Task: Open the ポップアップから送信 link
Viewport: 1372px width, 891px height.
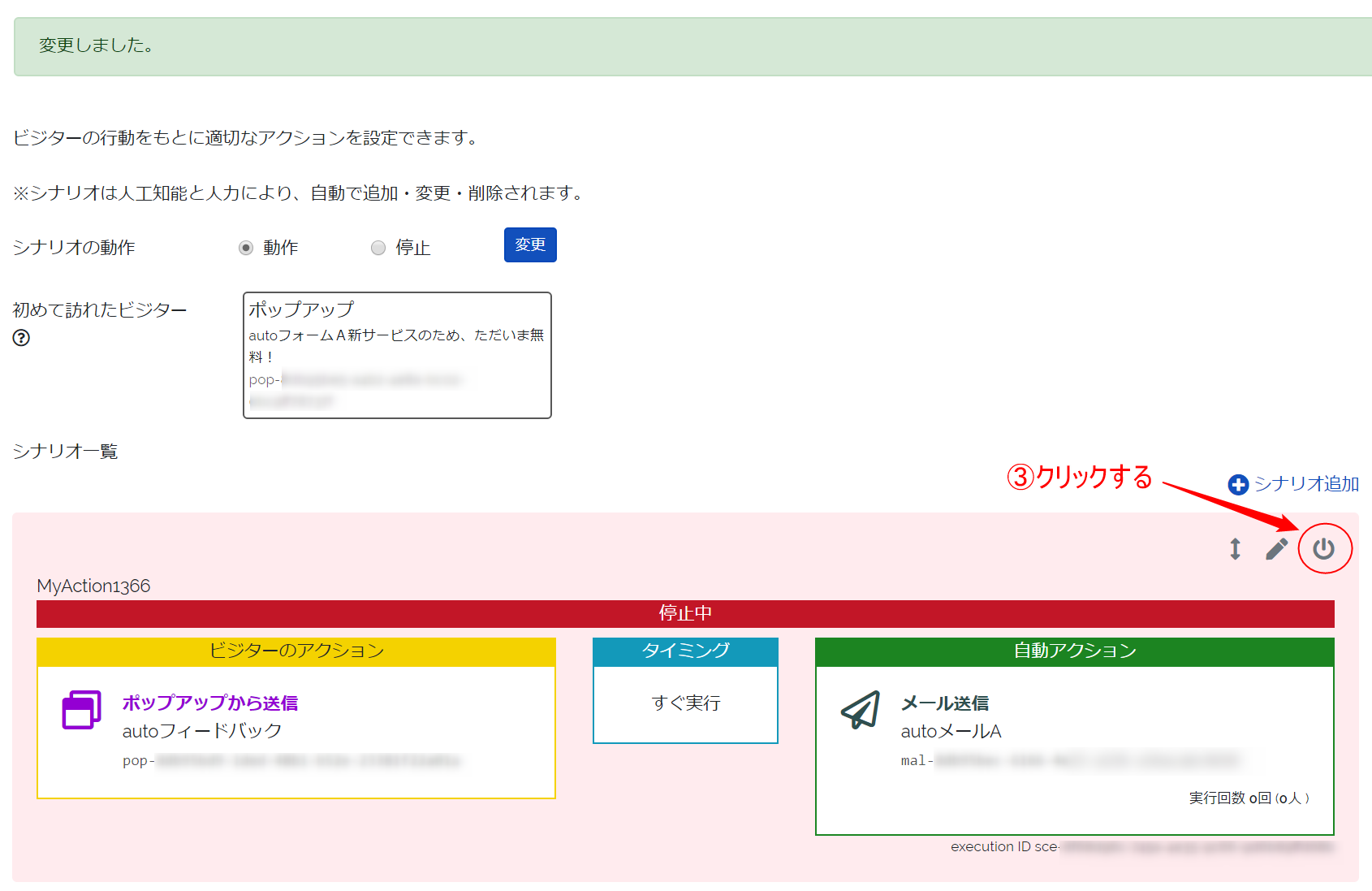Action: click(x=210, y=703)
